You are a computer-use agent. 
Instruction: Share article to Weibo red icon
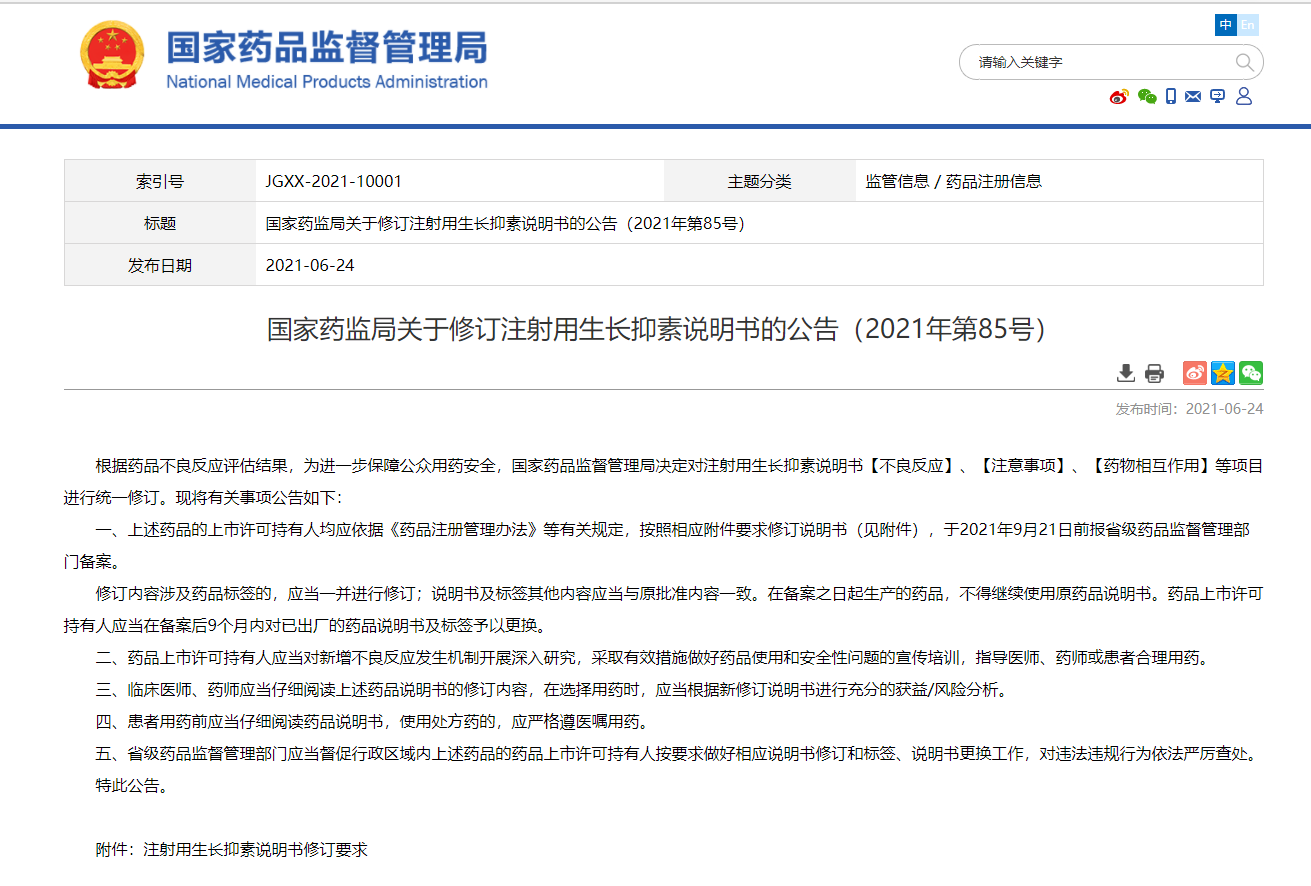click(1195, 373)
